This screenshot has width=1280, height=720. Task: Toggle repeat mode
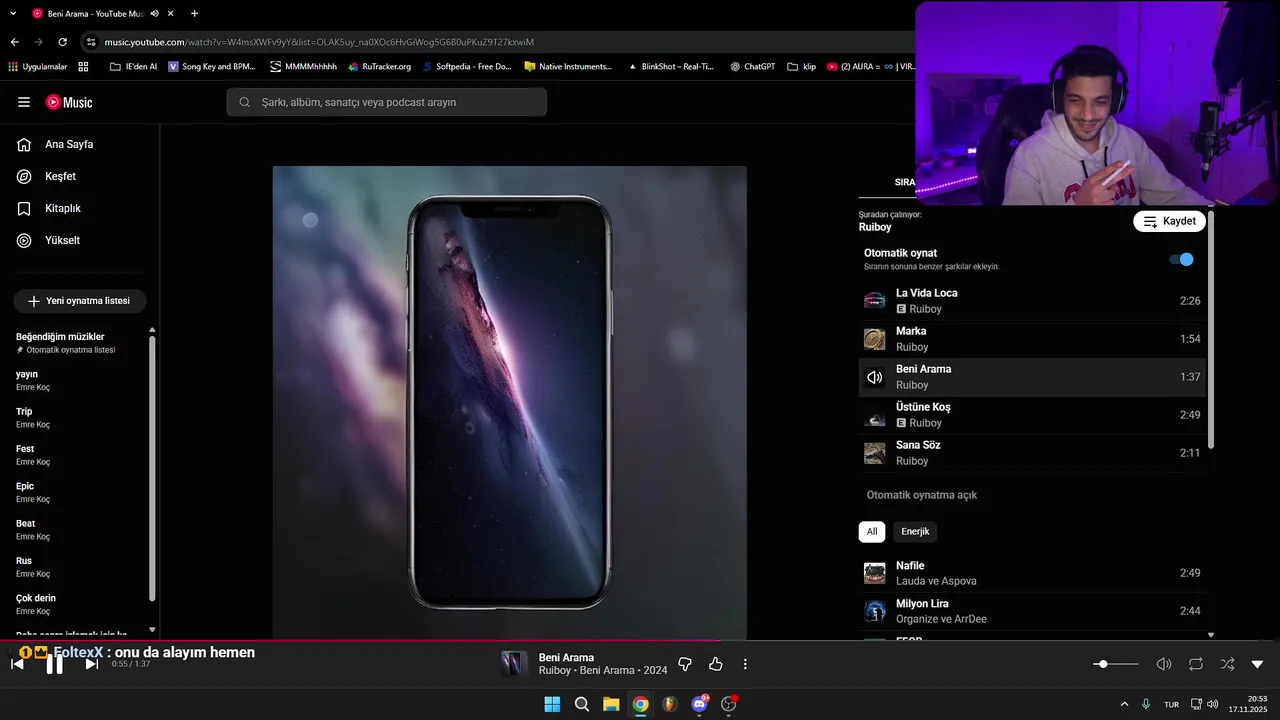pyautogui.click(x=1196, y=664)
